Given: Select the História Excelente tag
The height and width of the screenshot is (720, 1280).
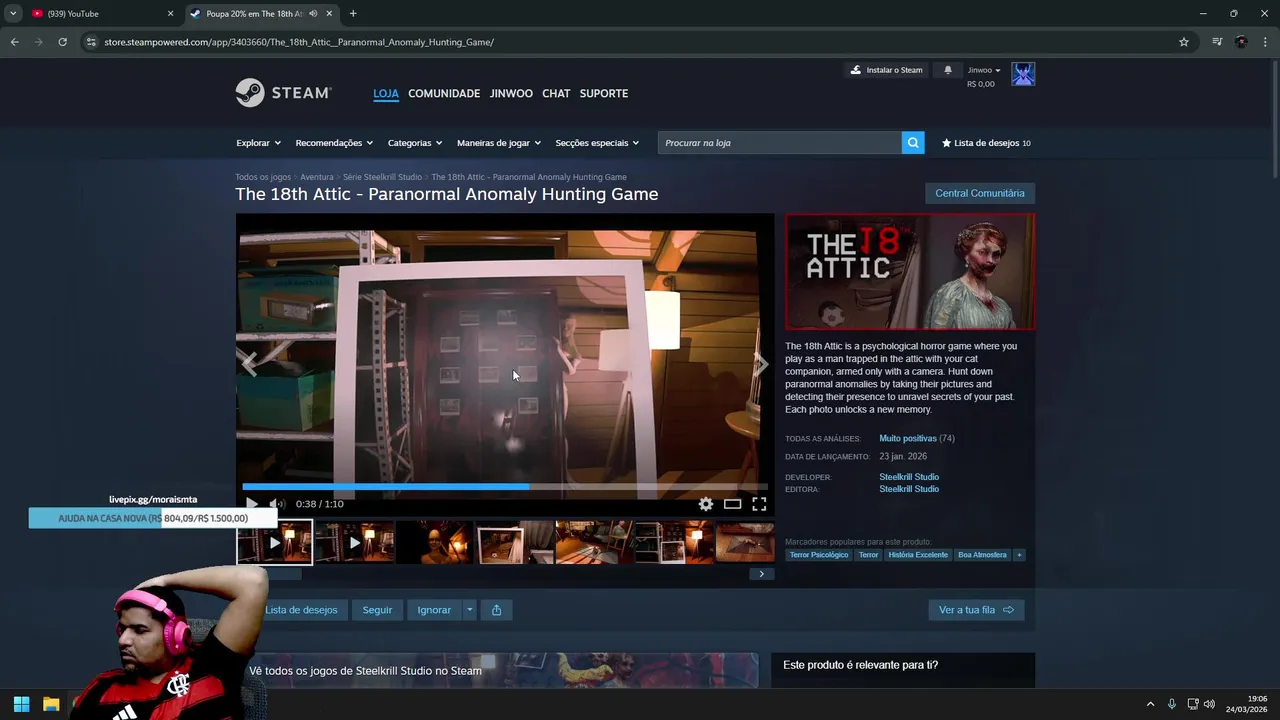Looking at the screenshot, I should (918, 555).
